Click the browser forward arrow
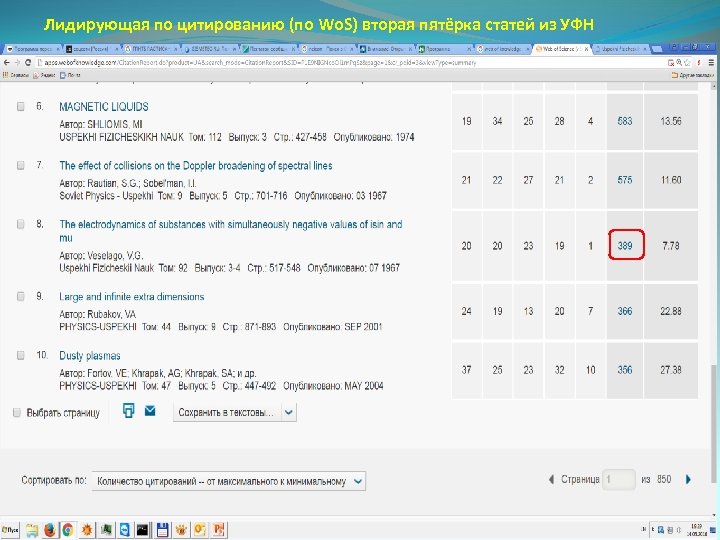This screenshot has width=720, height=540. [x=17, y=62]
